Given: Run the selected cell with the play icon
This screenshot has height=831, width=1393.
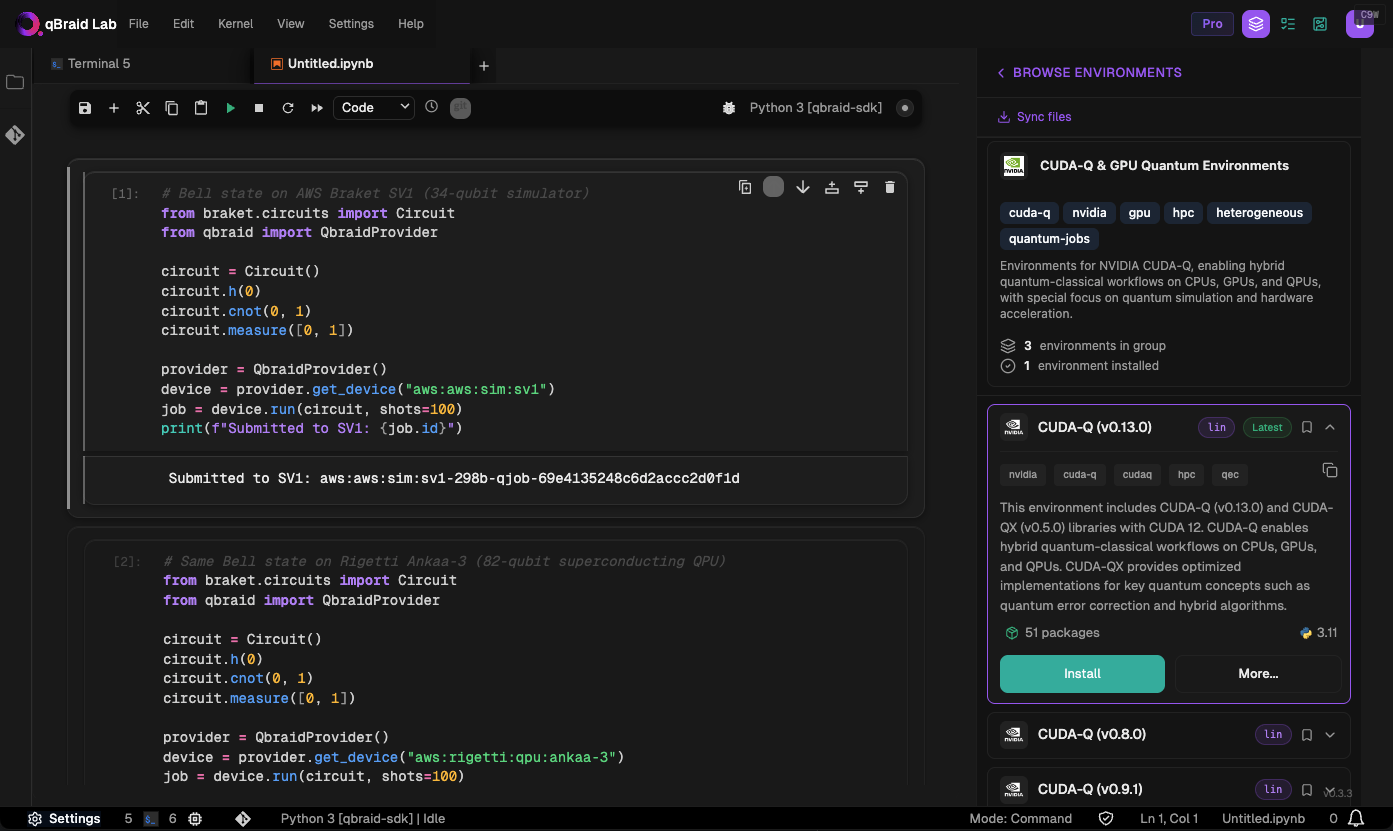Looking at the screenshot, I should point(230,108).
